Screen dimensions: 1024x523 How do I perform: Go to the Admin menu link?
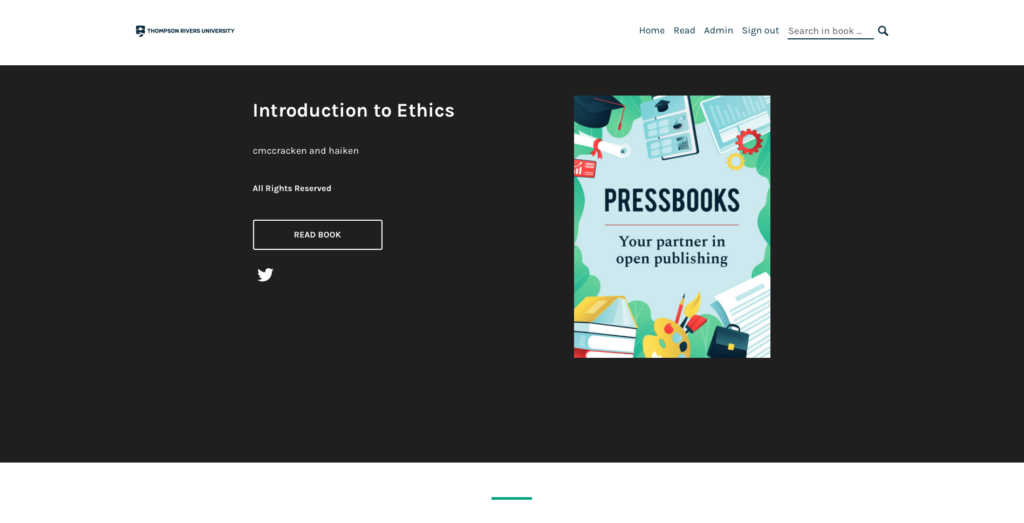pyautogui.click(x=718, y=31)
